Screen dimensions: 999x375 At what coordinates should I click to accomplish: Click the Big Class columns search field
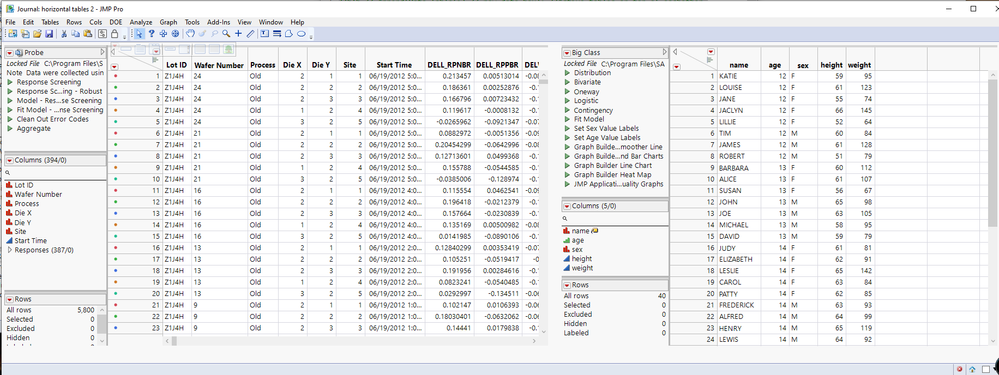615,218
